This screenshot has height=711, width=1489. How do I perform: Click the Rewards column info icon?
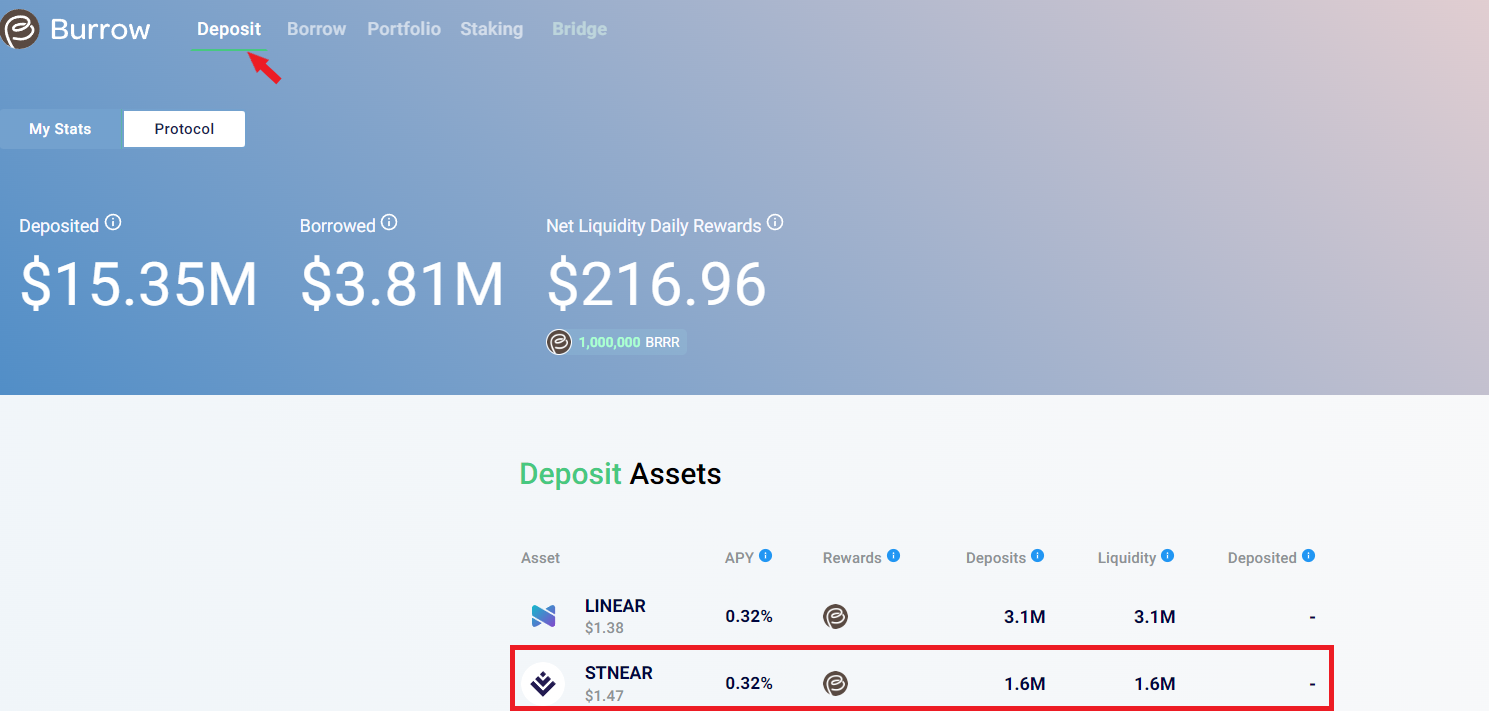(x=894, y=555)
